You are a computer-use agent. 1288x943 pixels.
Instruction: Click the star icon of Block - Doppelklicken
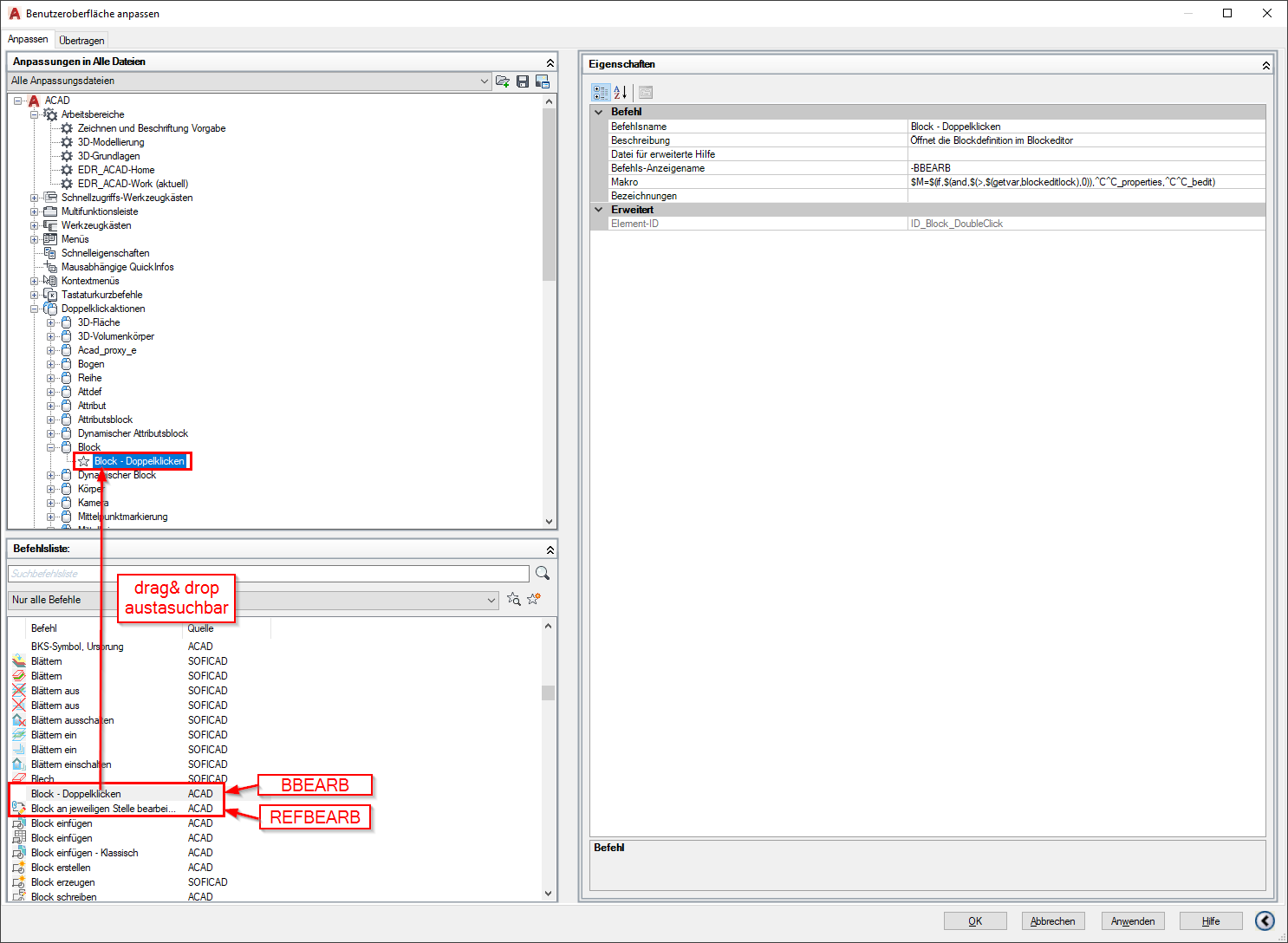(84, 461)
